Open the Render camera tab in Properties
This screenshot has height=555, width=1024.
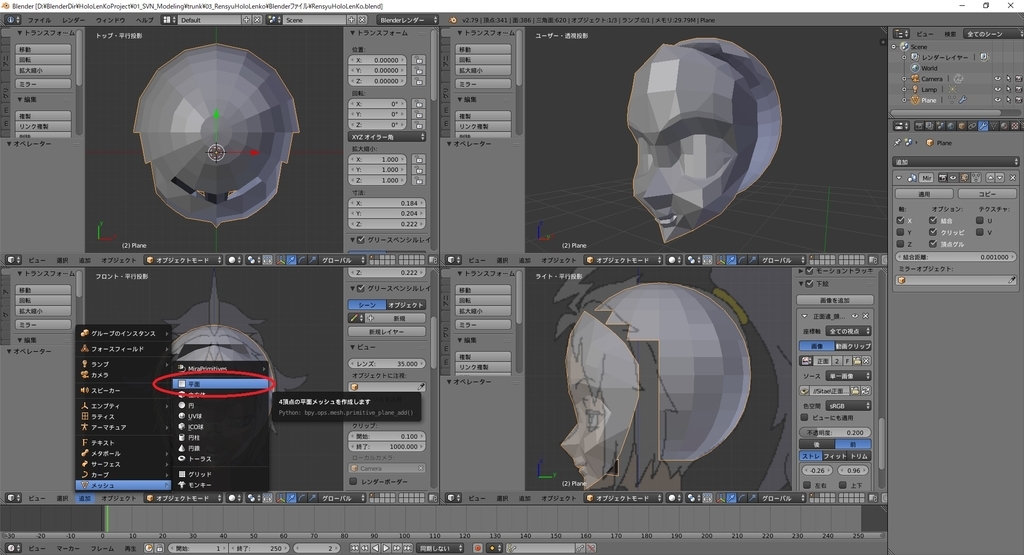919,126
